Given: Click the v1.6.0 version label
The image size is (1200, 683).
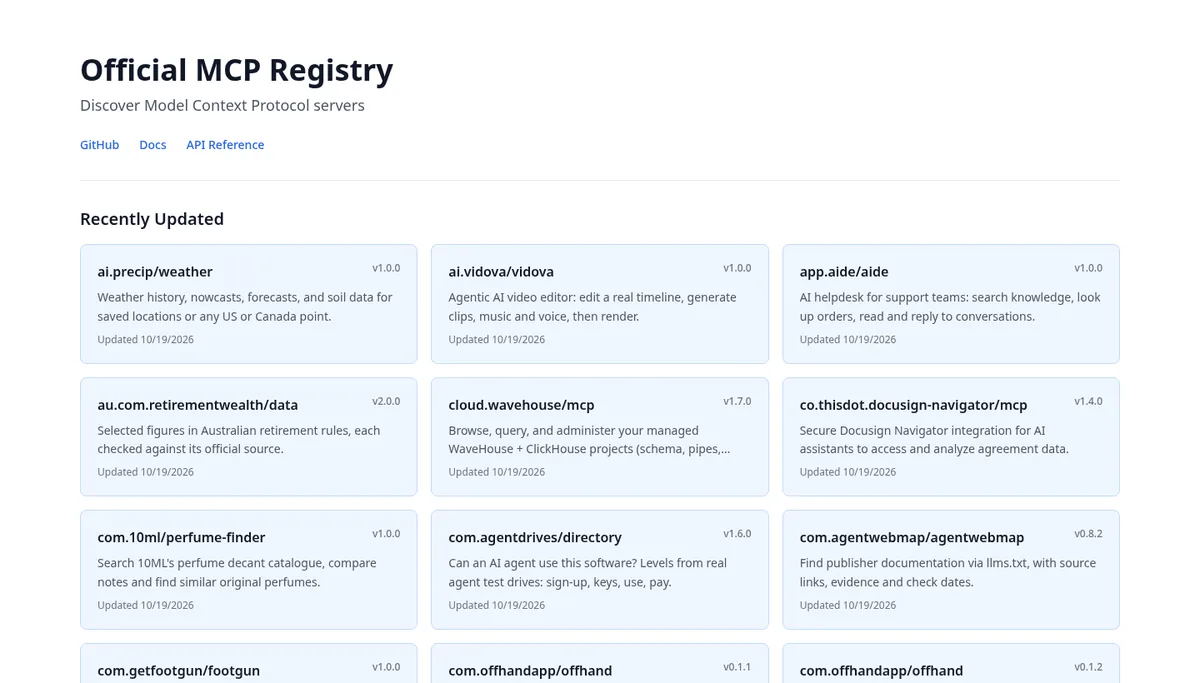Looking at the screenshot, I should (x=737, y=534).
